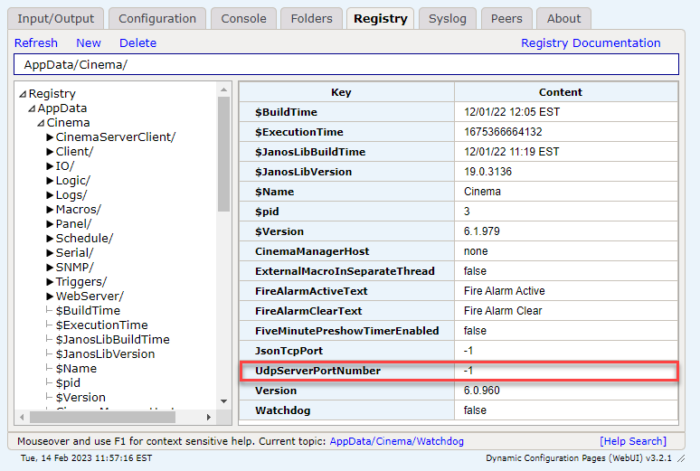The height and width of the screenshot is (471, 700).
Task: Click the tree's horizontal scrollbar right arrow
Action: tap(208, 417)
